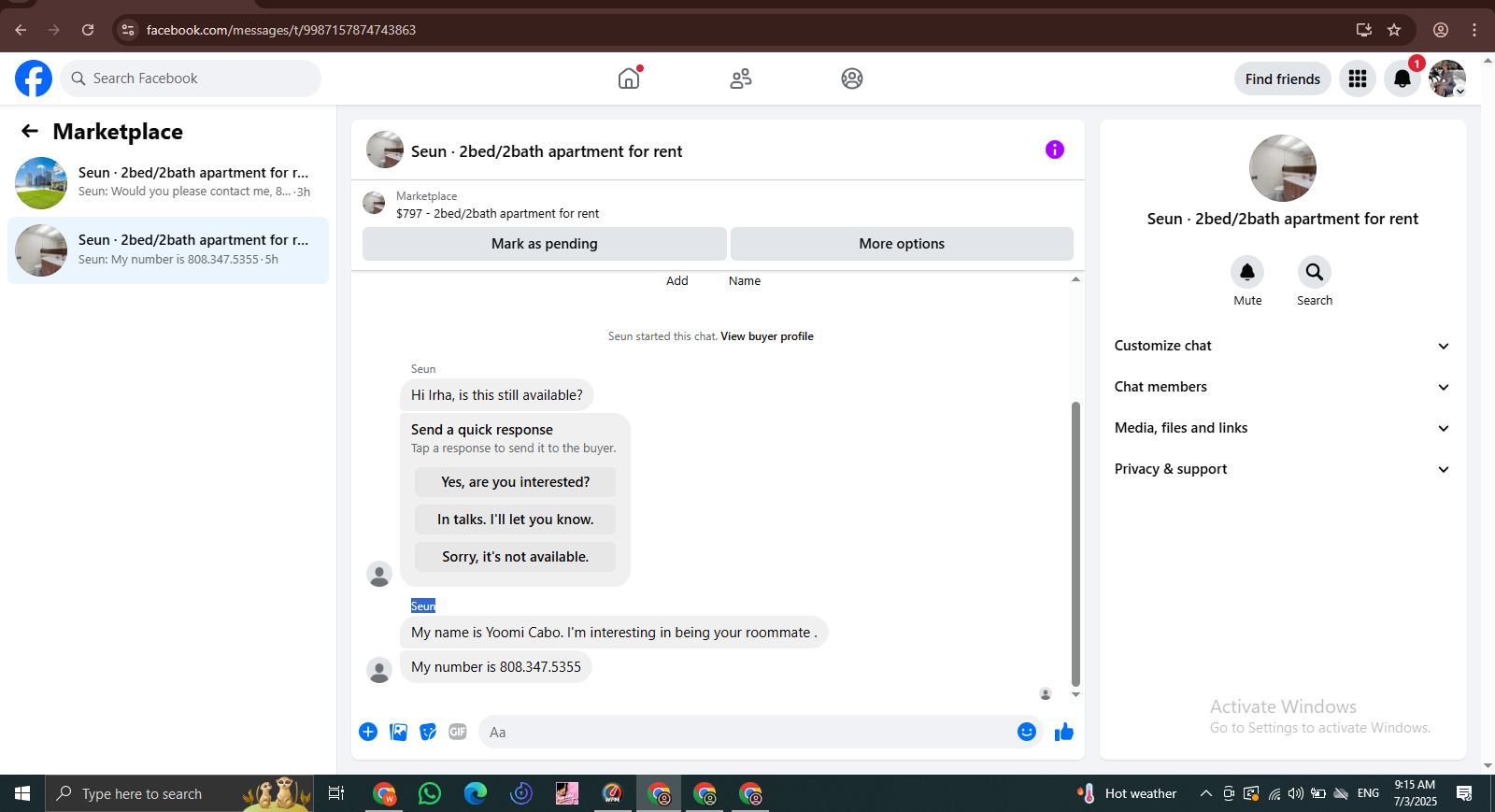Open chat with 'My number is' preview
Viewport: 1495px width, 812px height.
[x=168, y=250]
